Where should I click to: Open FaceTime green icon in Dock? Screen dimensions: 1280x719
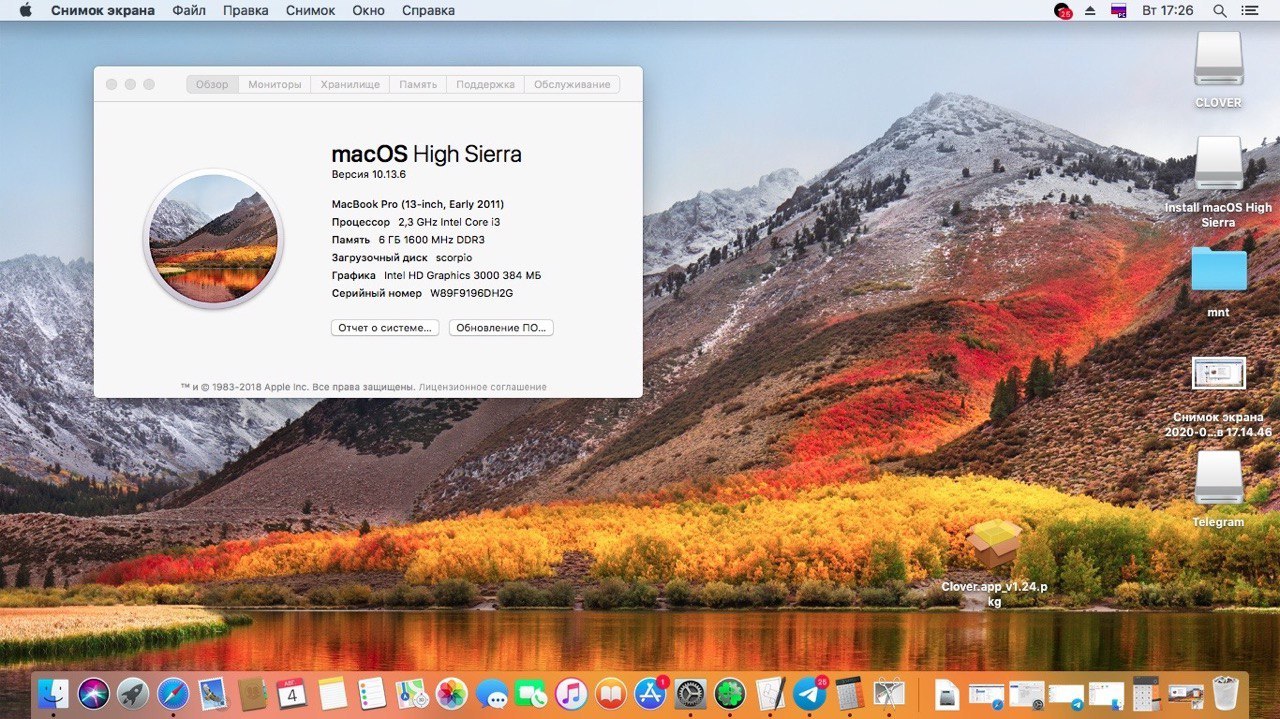point(531,693)
